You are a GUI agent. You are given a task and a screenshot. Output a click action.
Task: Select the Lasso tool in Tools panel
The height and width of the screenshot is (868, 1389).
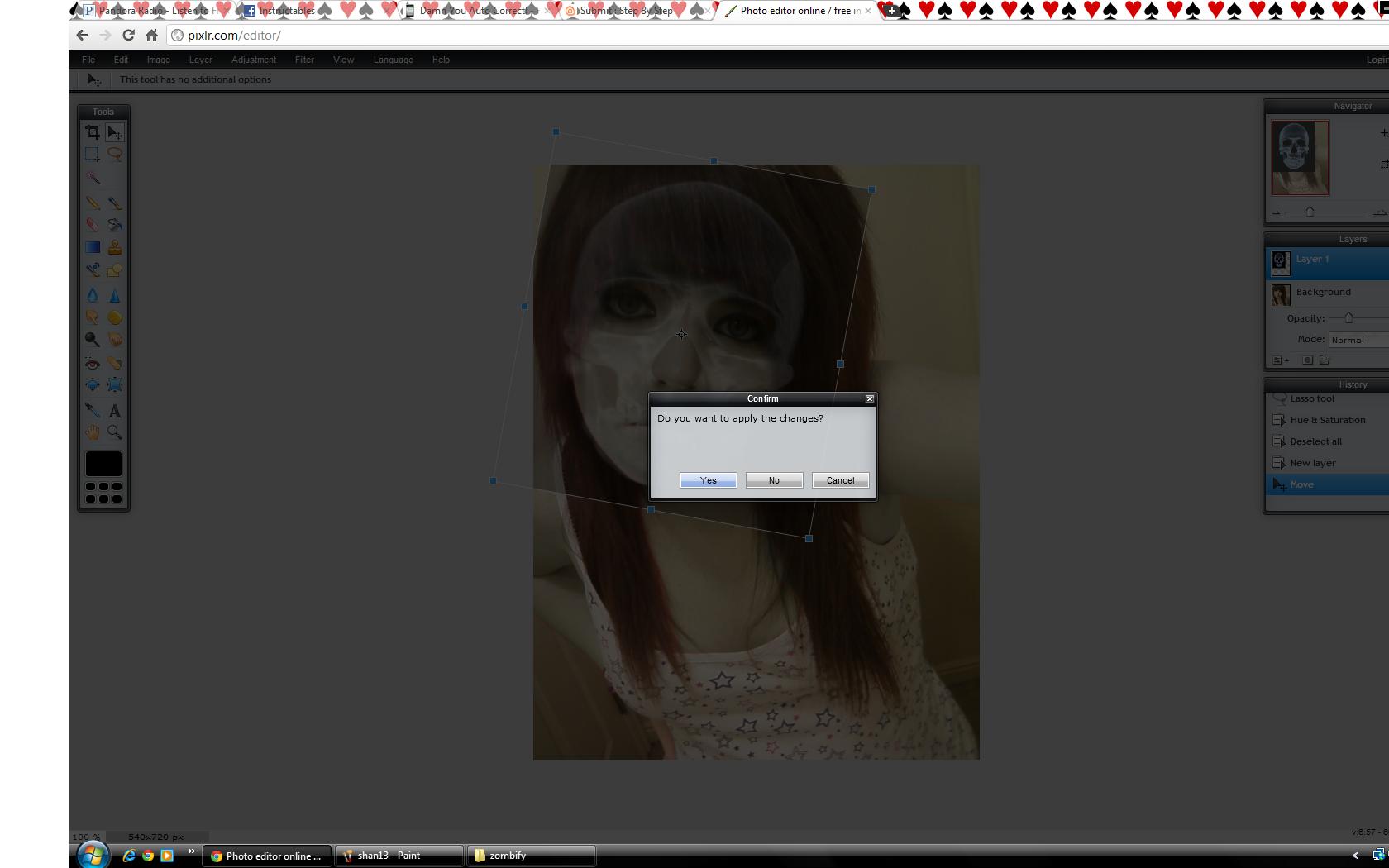coord(115,155)
